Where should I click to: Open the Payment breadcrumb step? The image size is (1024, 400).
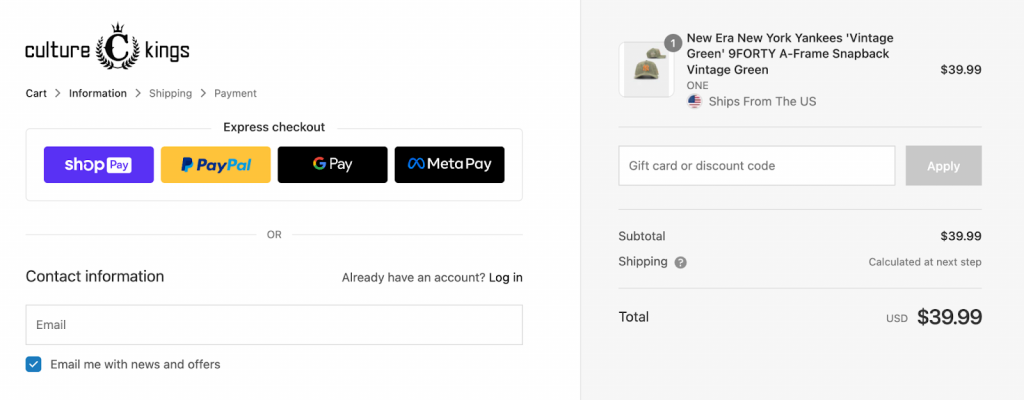pos(236,93)
